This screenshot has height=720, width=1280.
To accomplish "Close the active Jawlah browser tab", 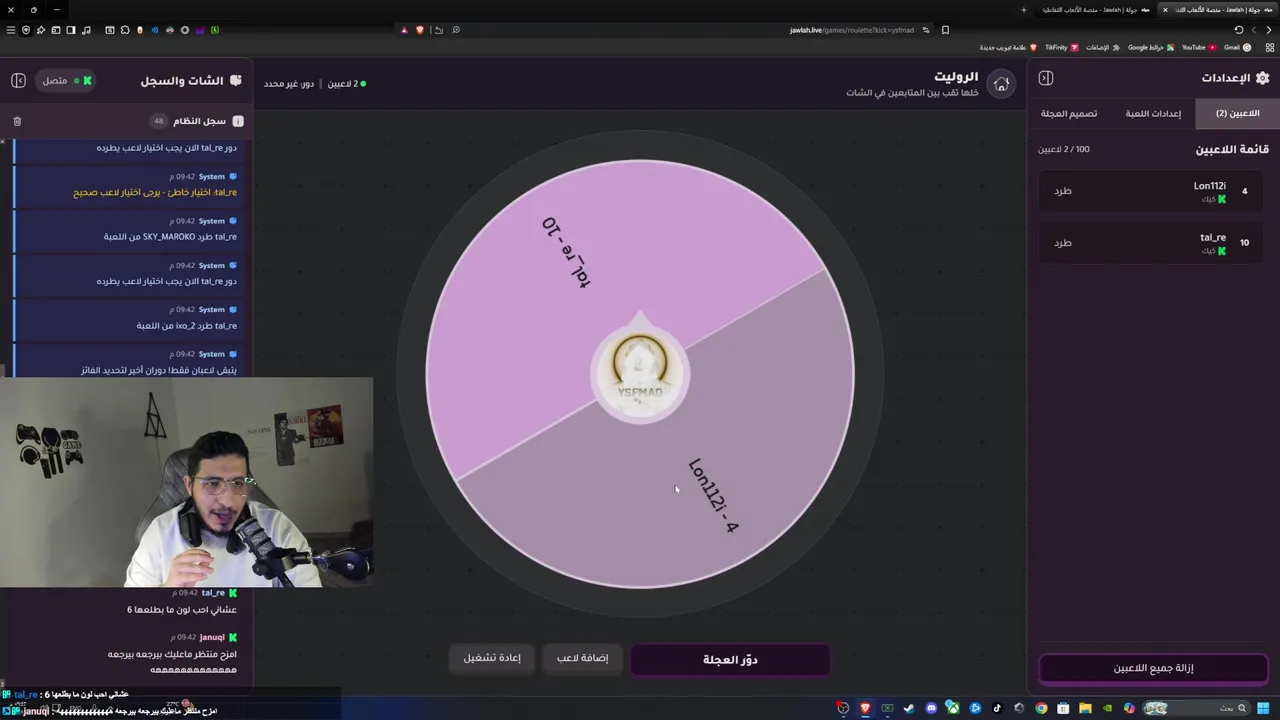I will pos(1165,10).
